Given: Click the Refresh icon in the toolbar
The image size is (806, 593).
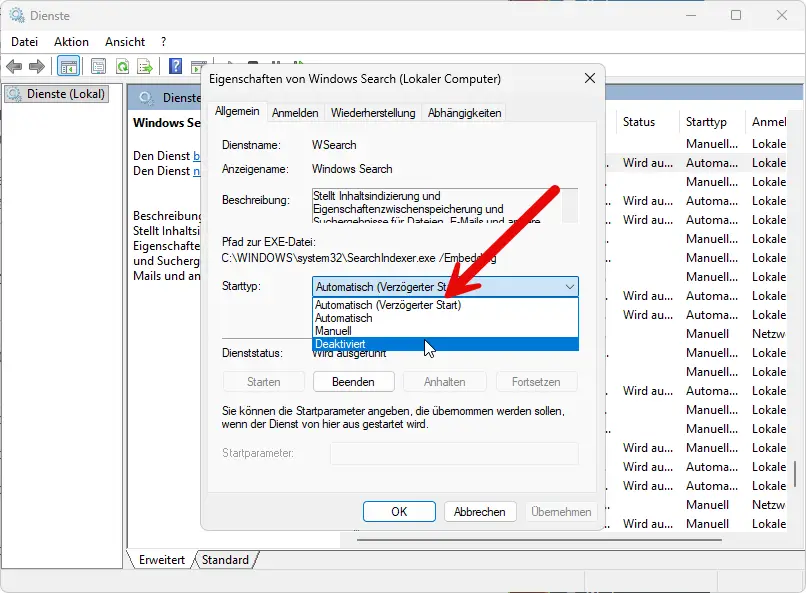Looking at the screenshot, I should pyautogui.click(x=121, y=65).
